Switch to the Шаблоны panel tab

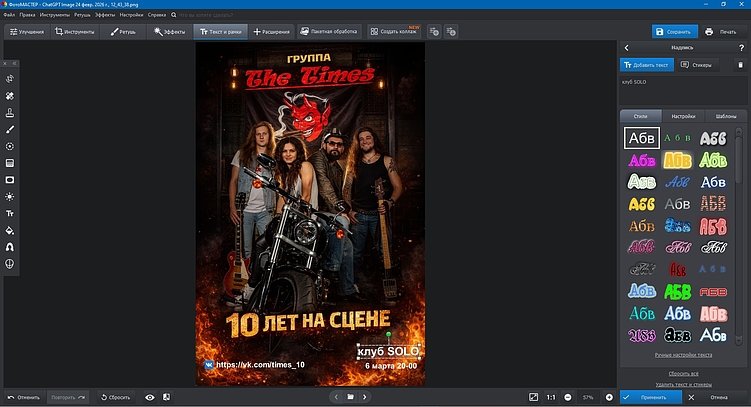pos(726,116)
